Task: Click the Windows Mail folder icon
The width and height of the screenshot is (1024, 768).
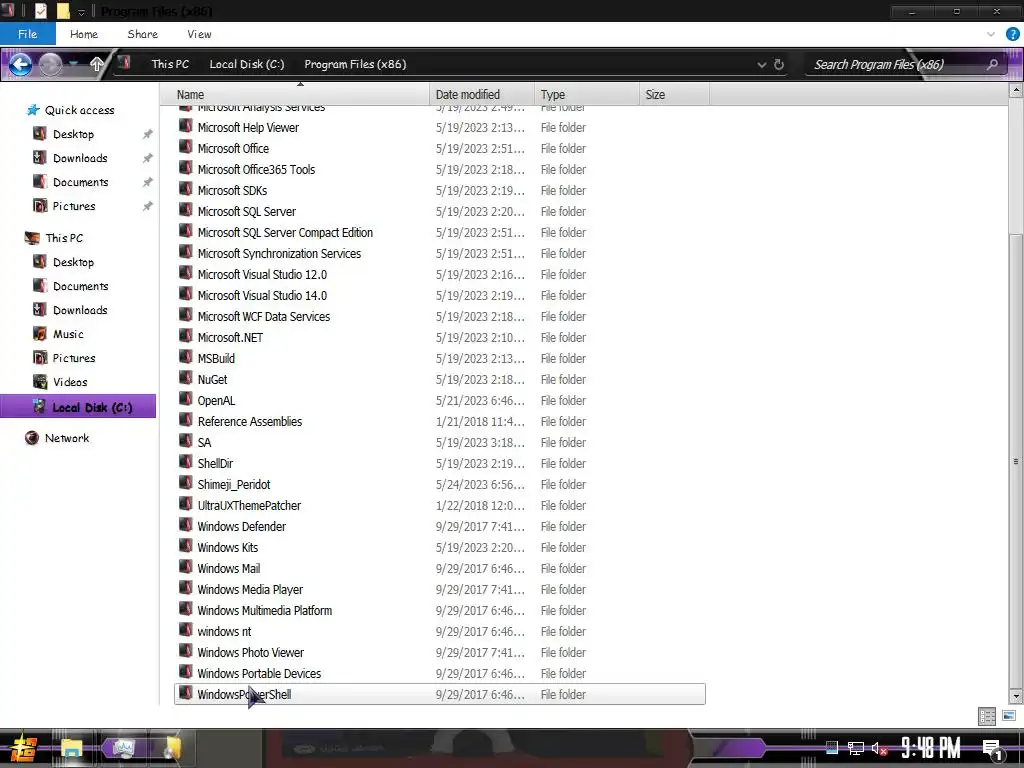Action: point(185,567)
